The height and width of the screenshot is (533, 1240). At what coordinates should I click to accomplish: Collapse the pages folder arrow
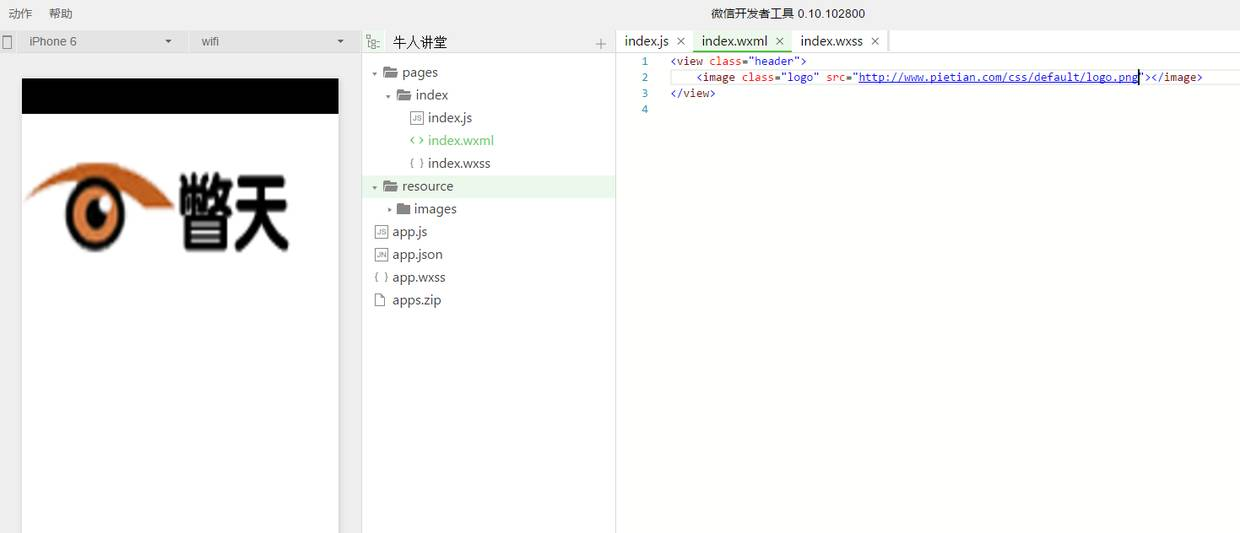[x=375, y=73]
